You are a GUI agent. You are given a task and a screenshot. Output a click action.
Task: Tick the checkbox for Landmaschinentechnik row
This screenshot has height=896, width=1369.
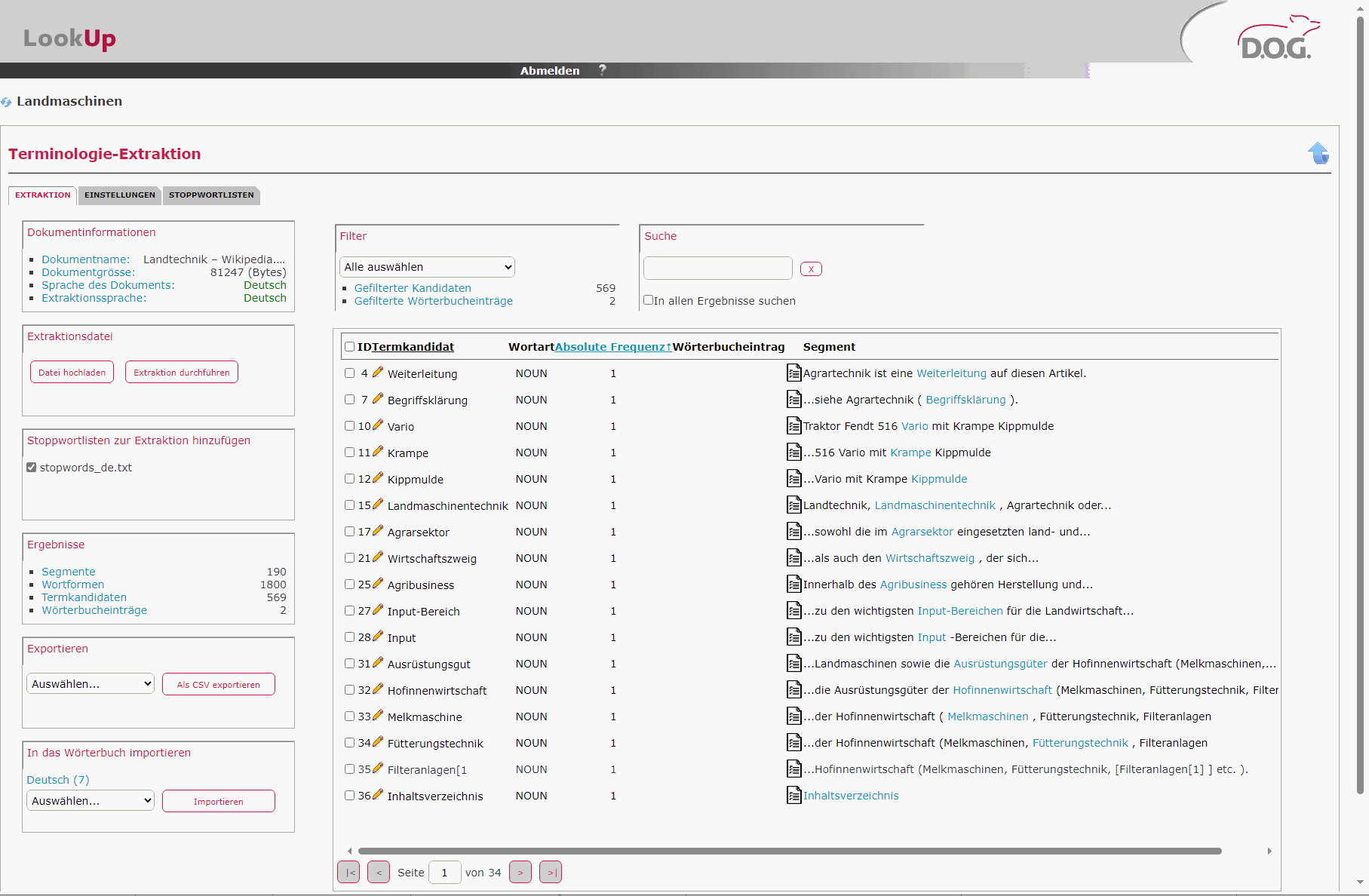point(349,505)
